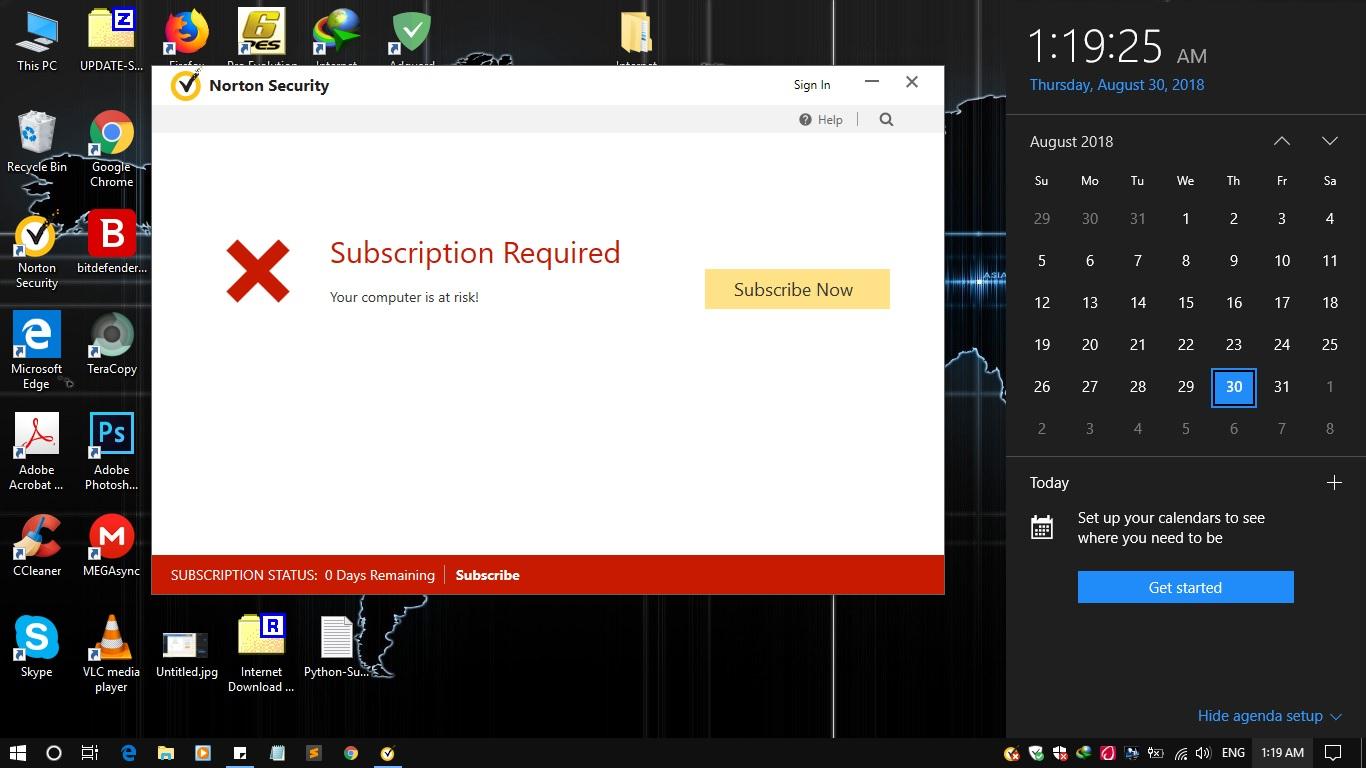The width and height of the screenshot is (1366, 768).
Task: Open Adobe Photoshop desktop shortcut
Action: click(x=112, y=452)
